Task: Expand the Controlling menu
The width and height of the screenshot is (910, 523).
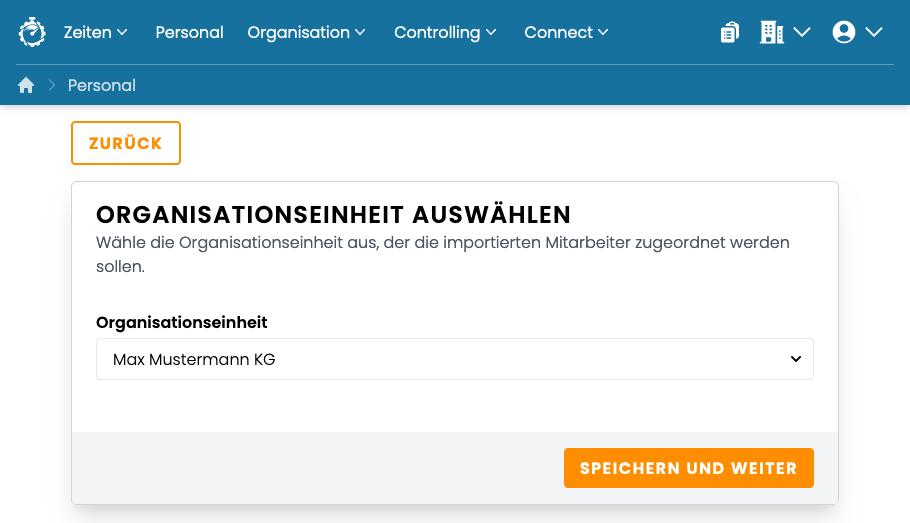Action: tap(445, 33)
